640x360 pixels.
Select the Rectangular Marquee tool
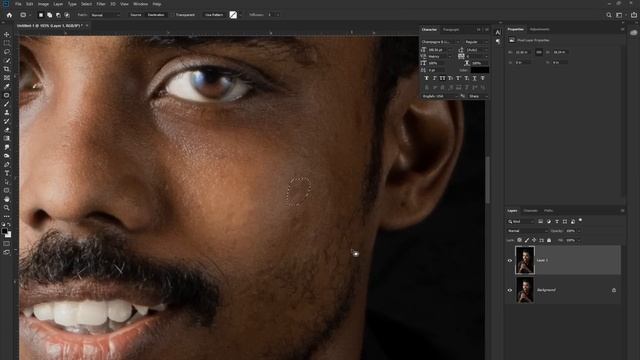[x=7, y=43]
